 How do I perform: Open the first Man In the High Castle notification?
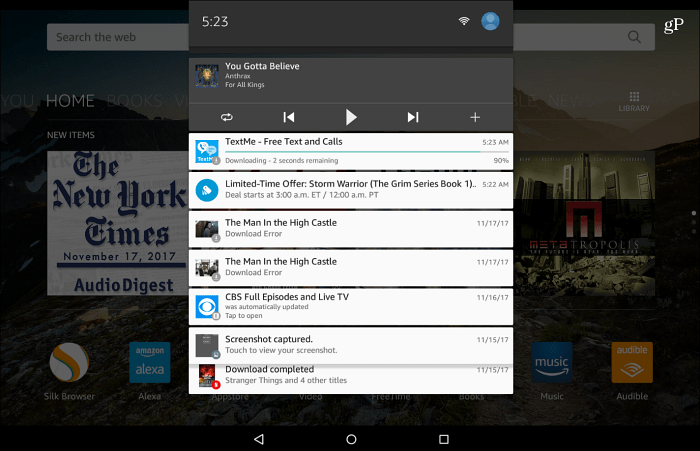[351, 229]
